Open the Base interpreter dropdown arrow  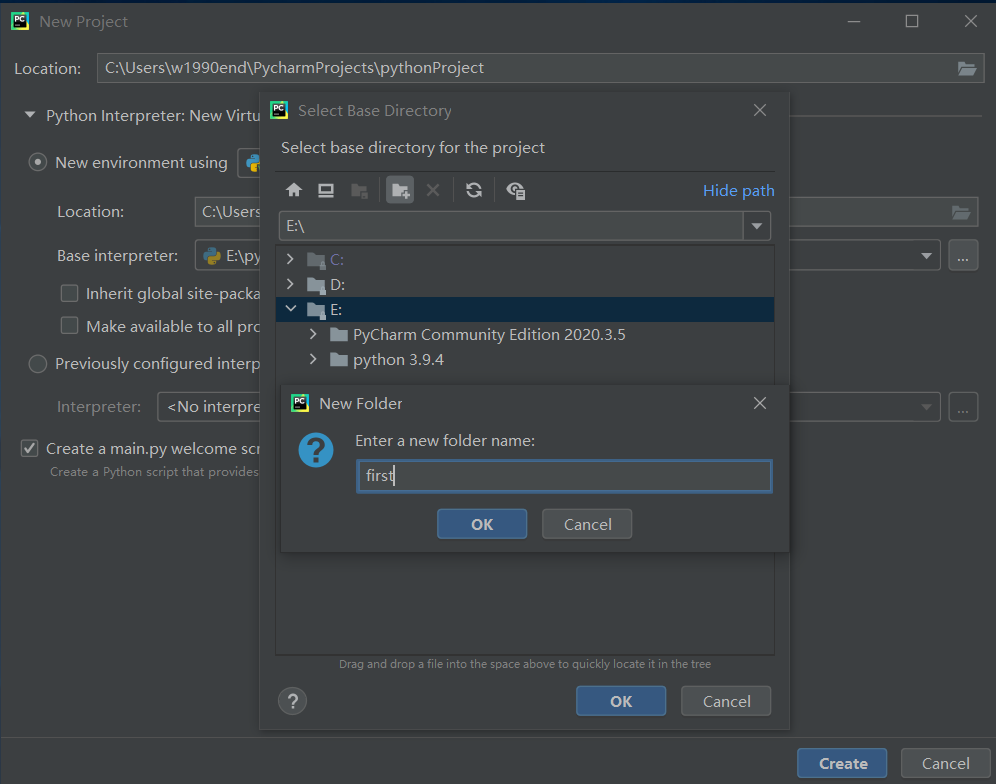[x=926, y=255]
